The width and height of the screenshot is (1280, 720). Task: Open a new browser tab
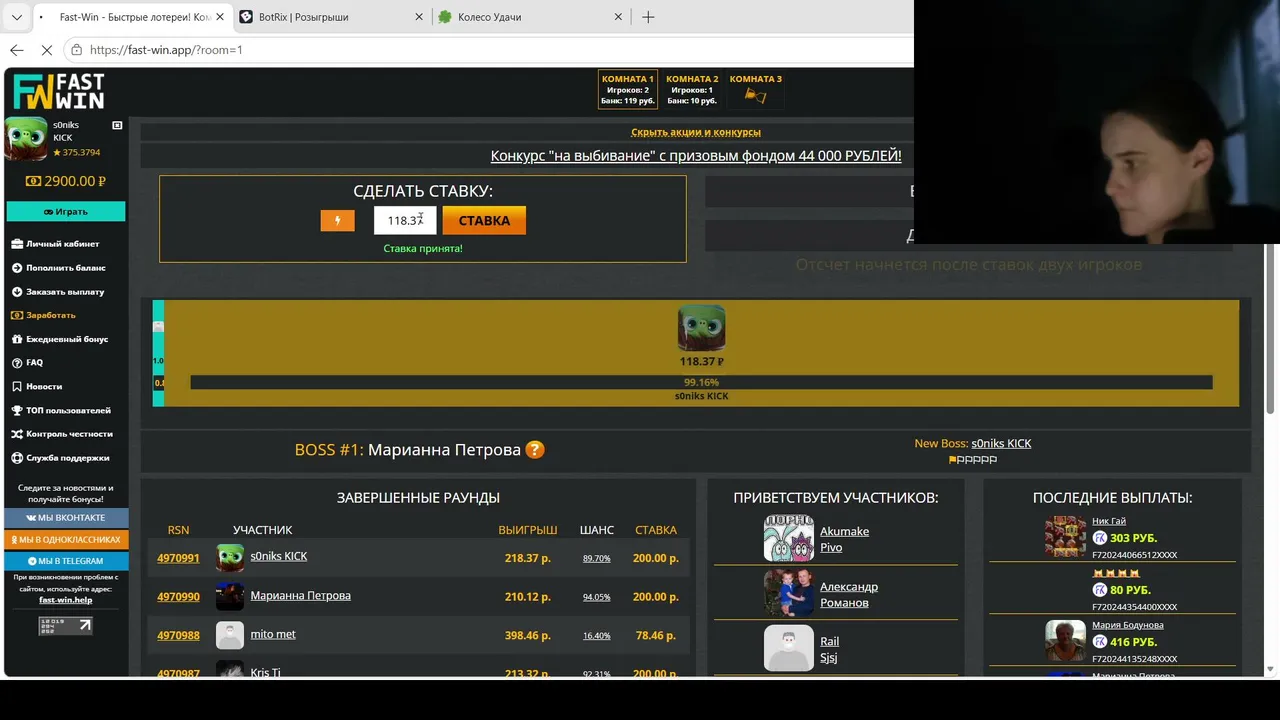[648, 17]
